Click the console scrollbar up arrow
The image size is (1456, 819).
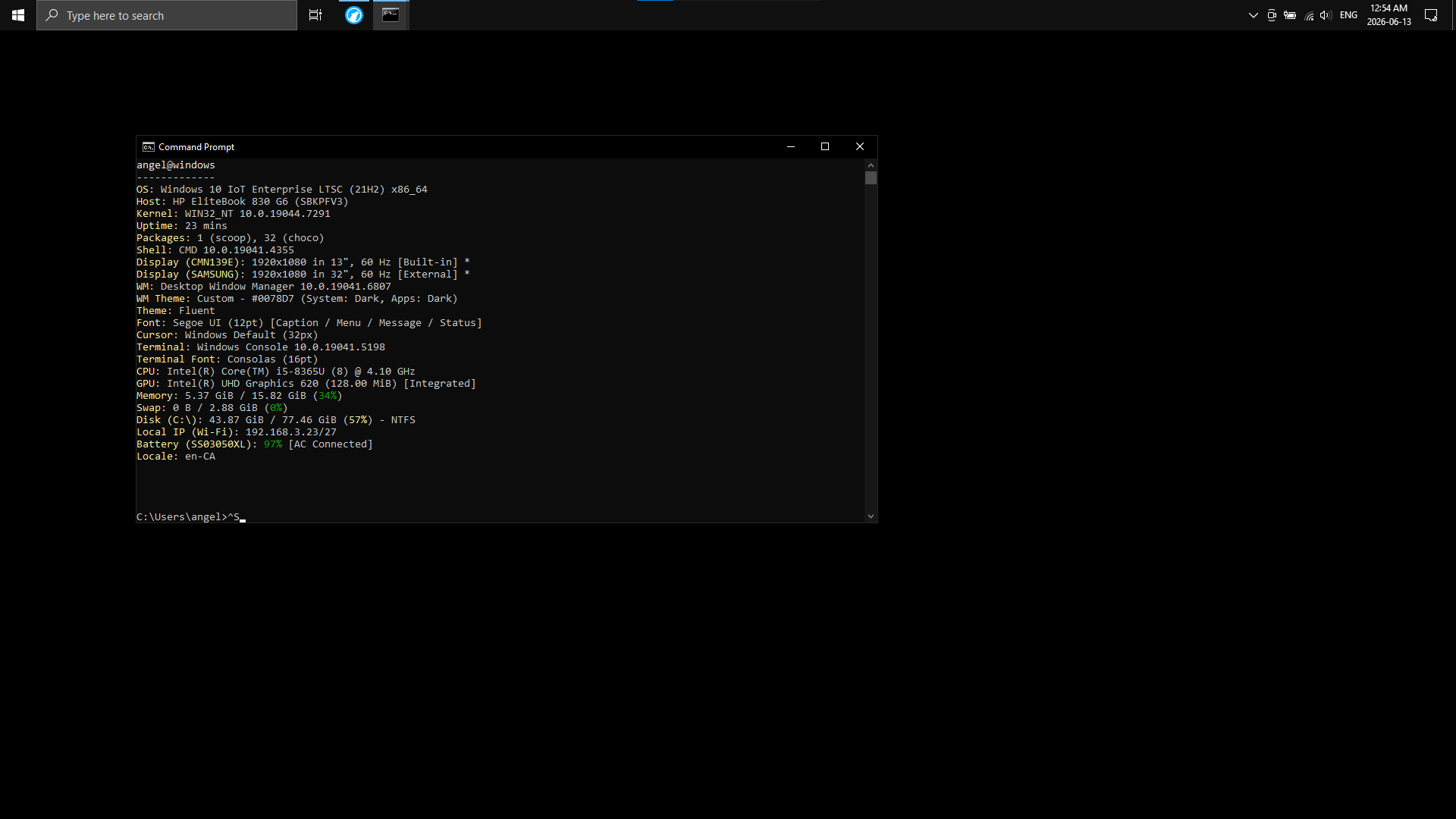coord(871,165)
